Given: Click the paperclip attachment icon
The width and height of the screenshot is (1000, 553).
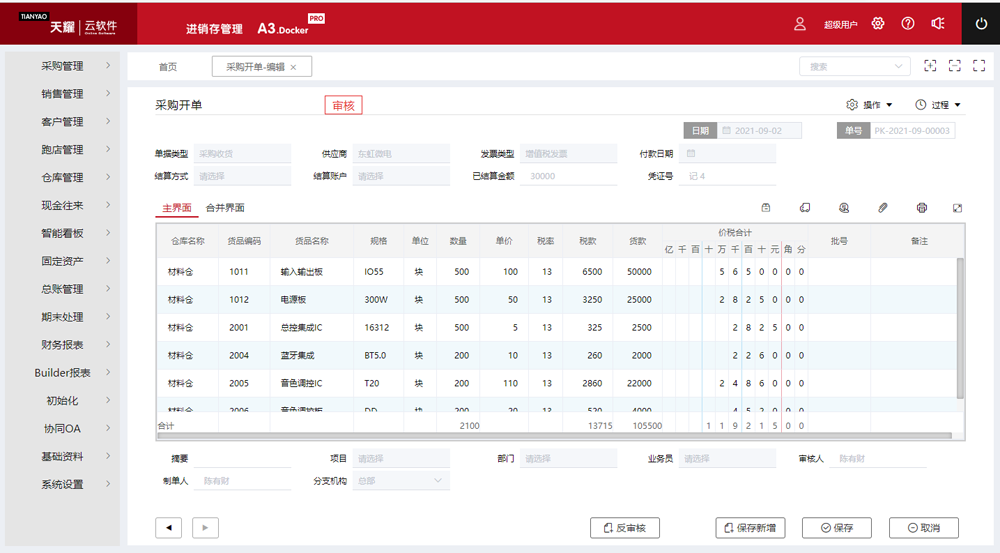Looking at the screenshot, I should 883,208.
